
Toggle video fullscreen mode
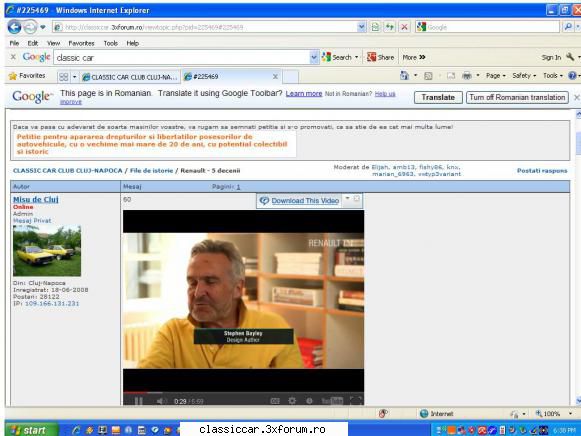356,400
